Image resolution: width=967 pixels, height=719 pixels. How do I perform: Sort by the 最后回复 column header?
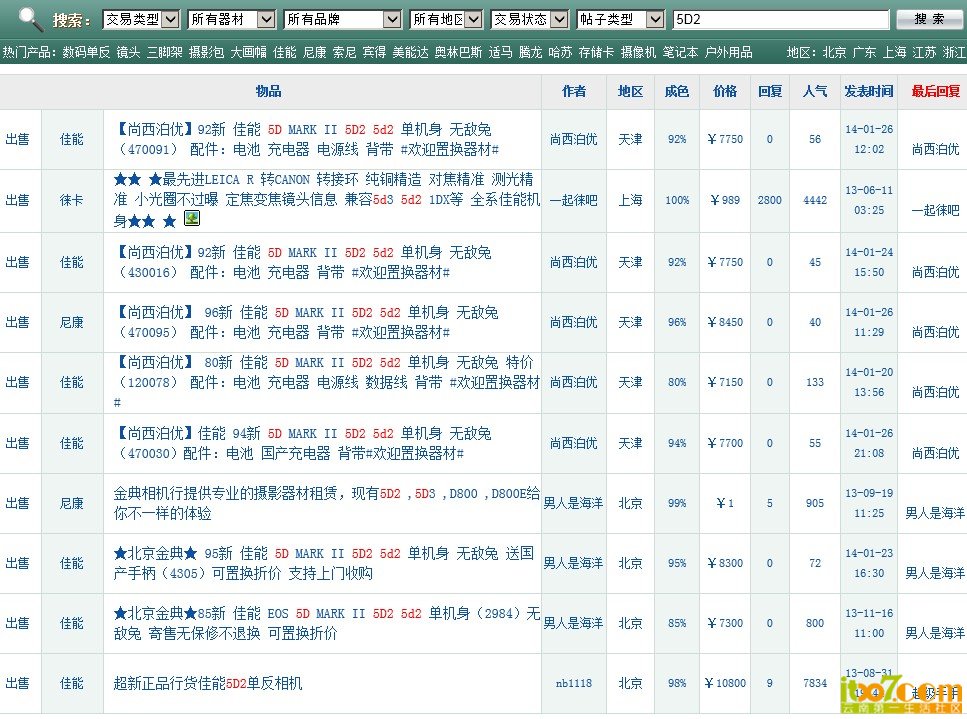936,91
